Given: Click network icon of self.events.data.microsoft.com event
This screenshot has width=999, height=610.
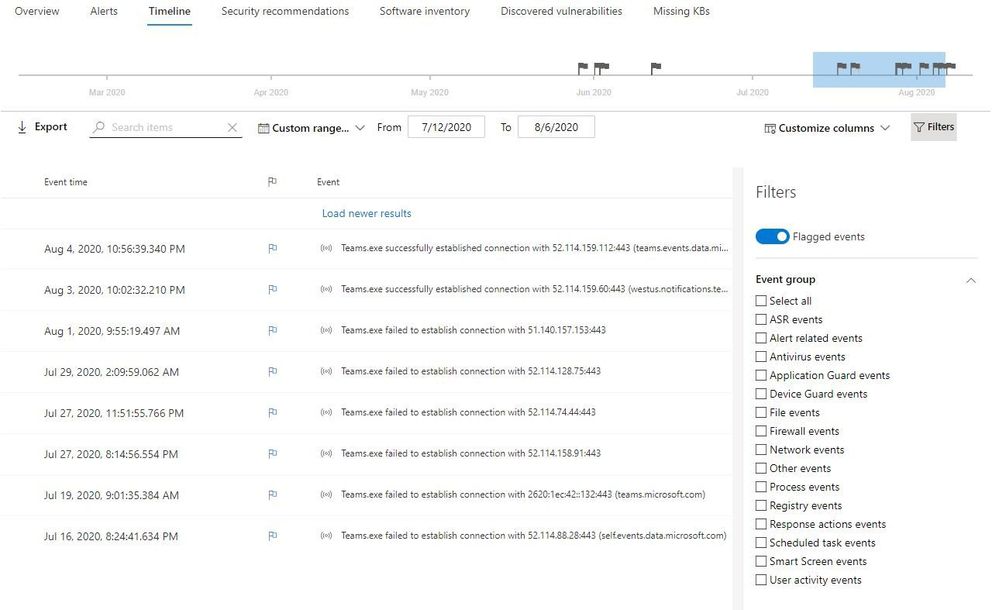Looking at the screenshot, I should pos(326,535).
